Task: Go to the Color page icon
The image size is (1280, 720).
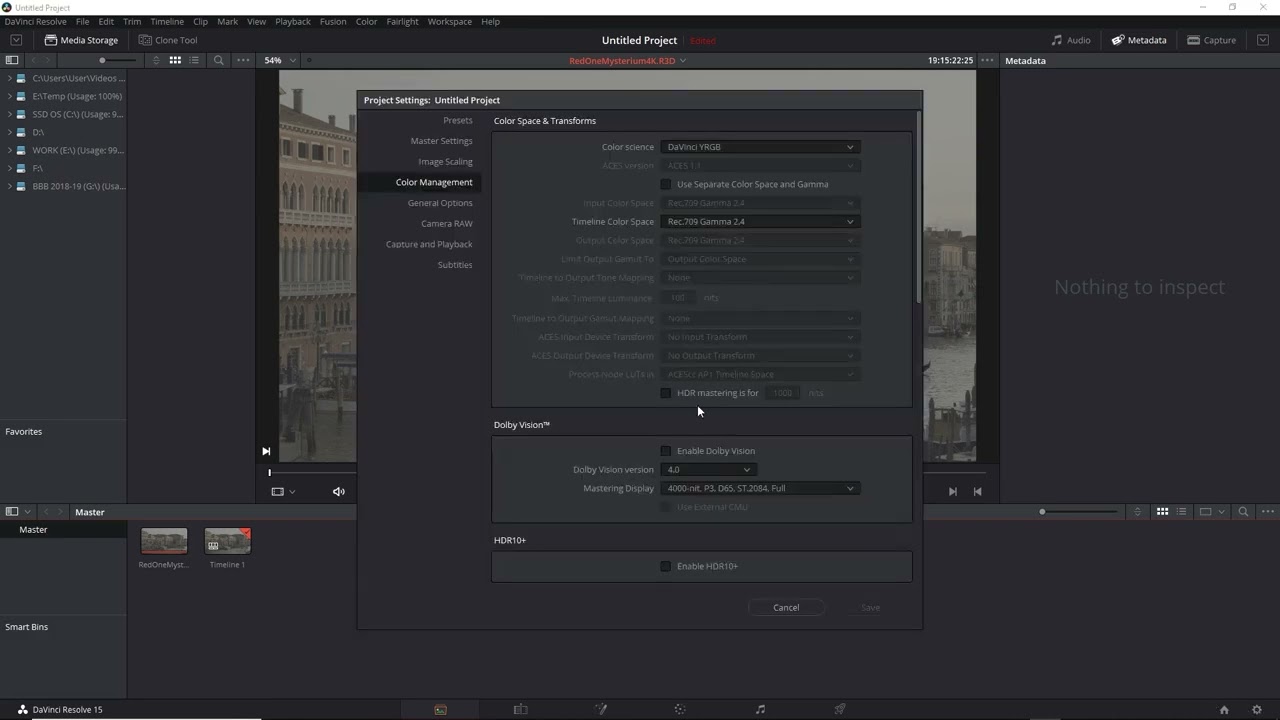Action: pos(680,709)
